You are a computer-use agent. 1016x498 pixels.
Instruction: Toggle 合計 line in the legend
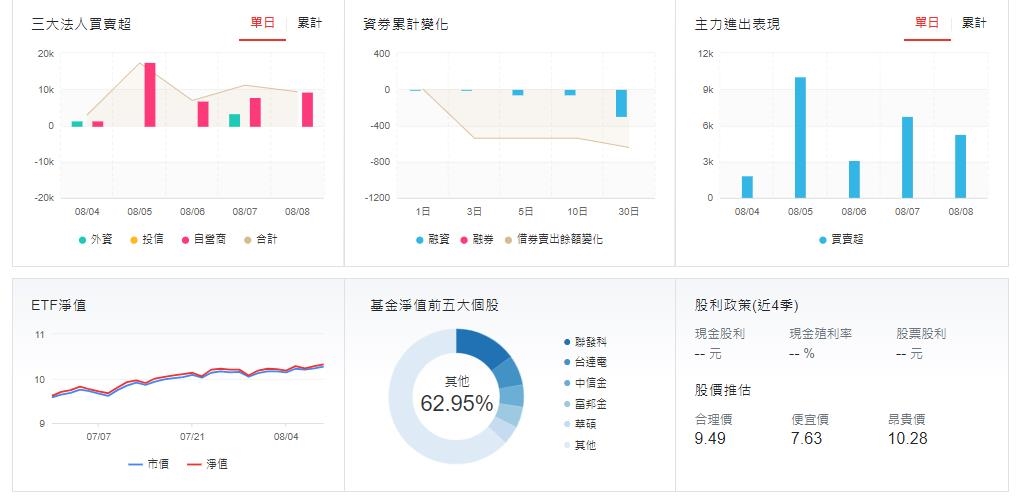261,240
